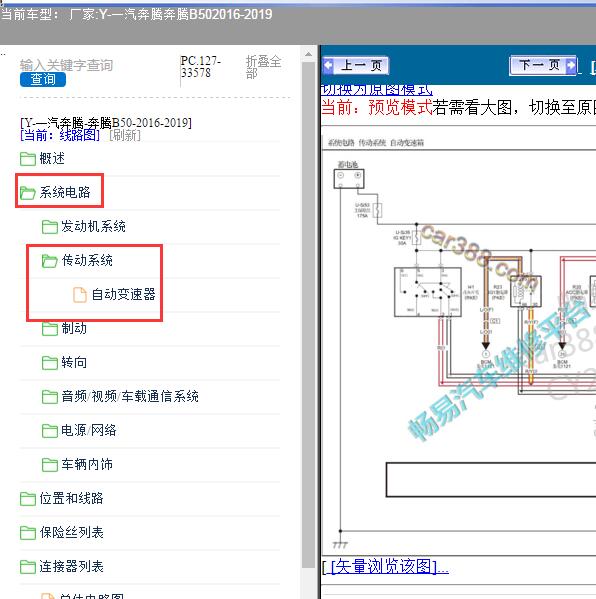Open the 自动变速器 diagram entry
The image size is (596, 599).
pyautogui.click(x=123, y=295)
